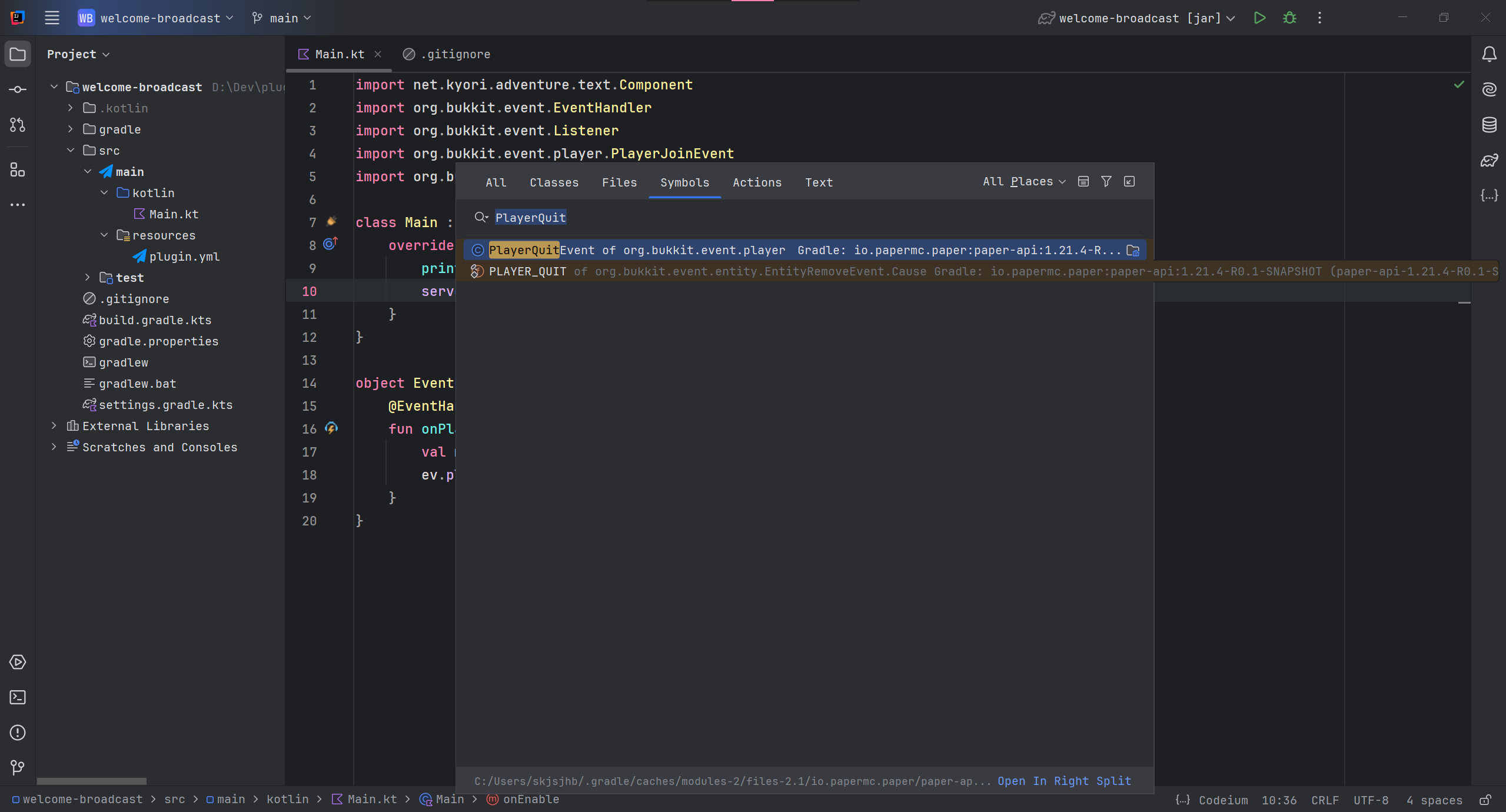Switch to the Classes search tab
The height and width of the screenshot is (812, 1506).
[554, 182]
